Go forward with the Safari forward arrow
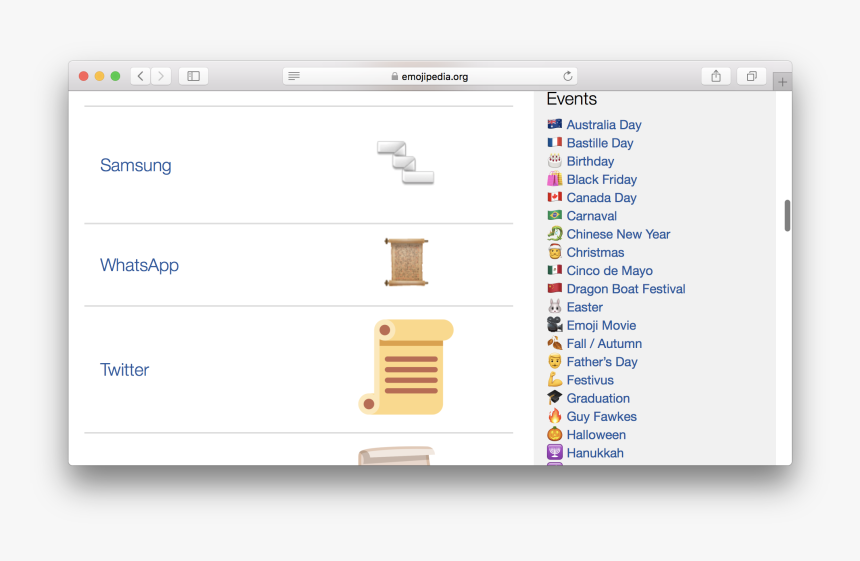This screenshot has width=860, height=561. pos(161,76)
